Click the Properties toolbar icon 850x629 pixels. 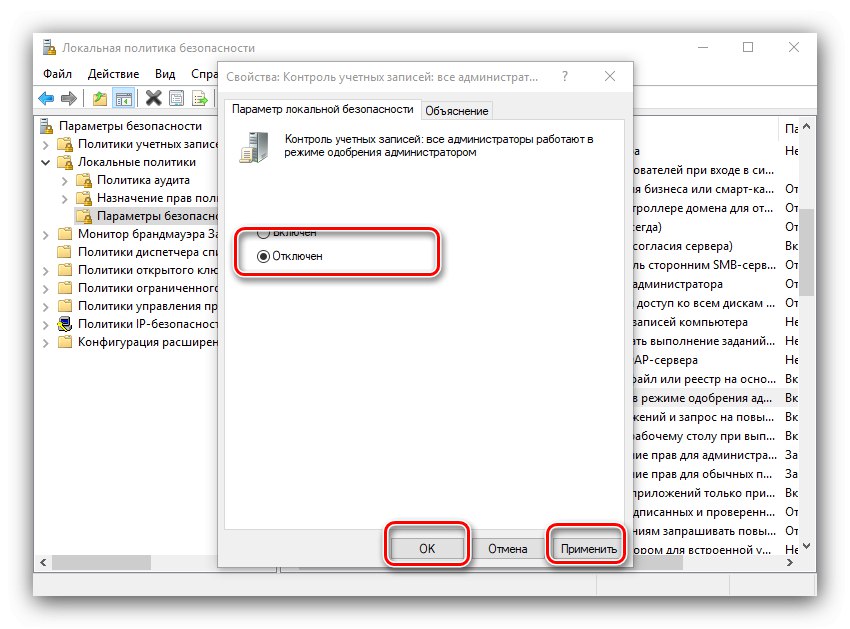click(x=177, y=98)
